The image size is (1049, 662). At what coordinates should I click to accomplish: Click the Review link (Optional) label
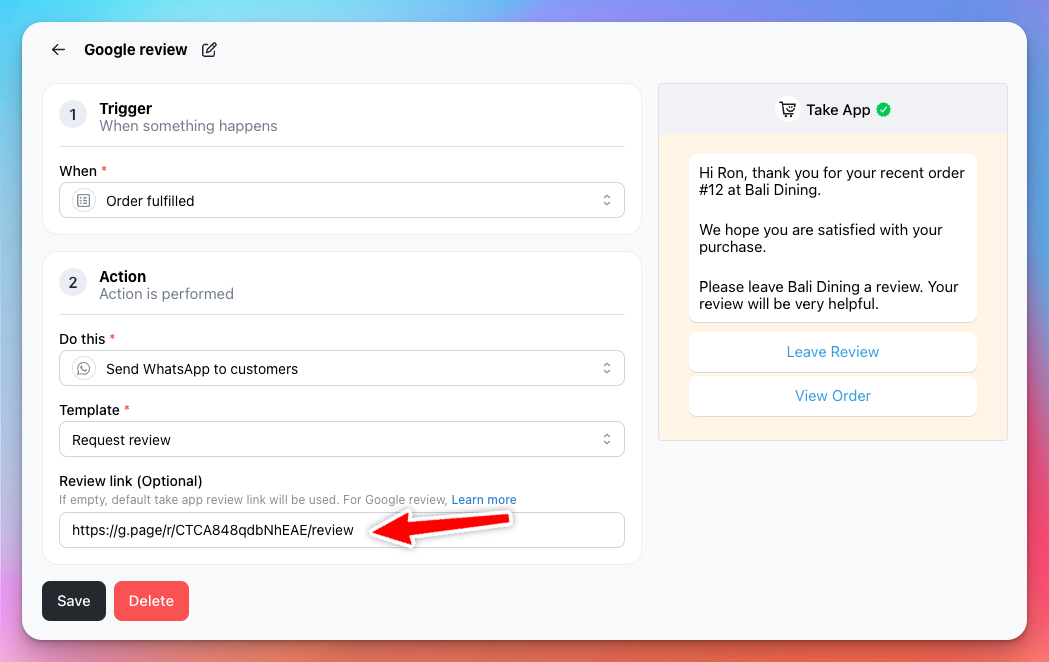tap(130, 481)
